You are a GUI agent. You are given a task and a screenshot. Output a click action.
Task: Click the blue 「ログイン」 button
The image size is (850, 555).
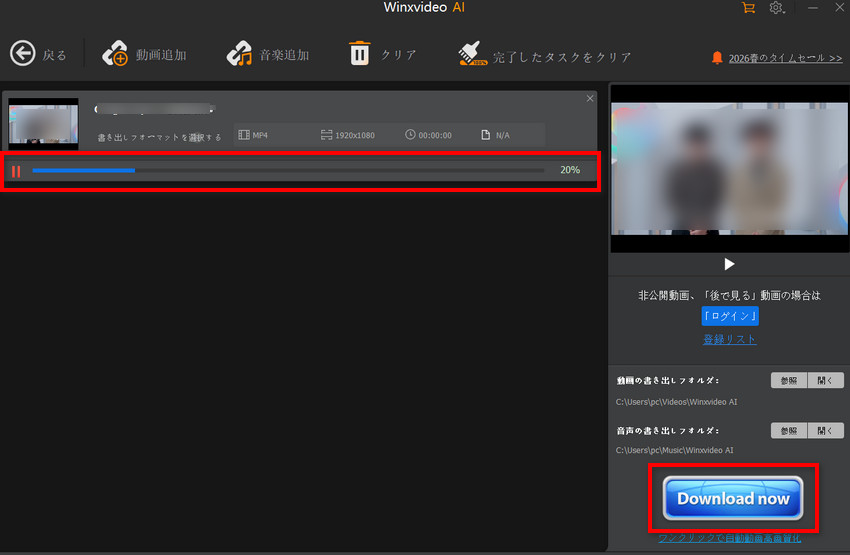(730, 316)
